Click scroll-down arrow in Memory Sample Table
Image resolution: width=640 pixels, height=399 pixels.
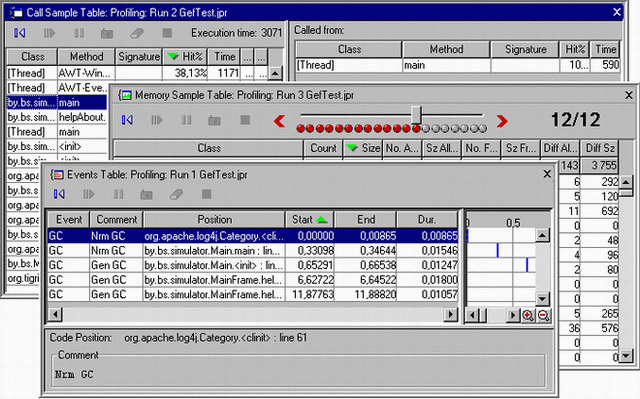[626, 356]
